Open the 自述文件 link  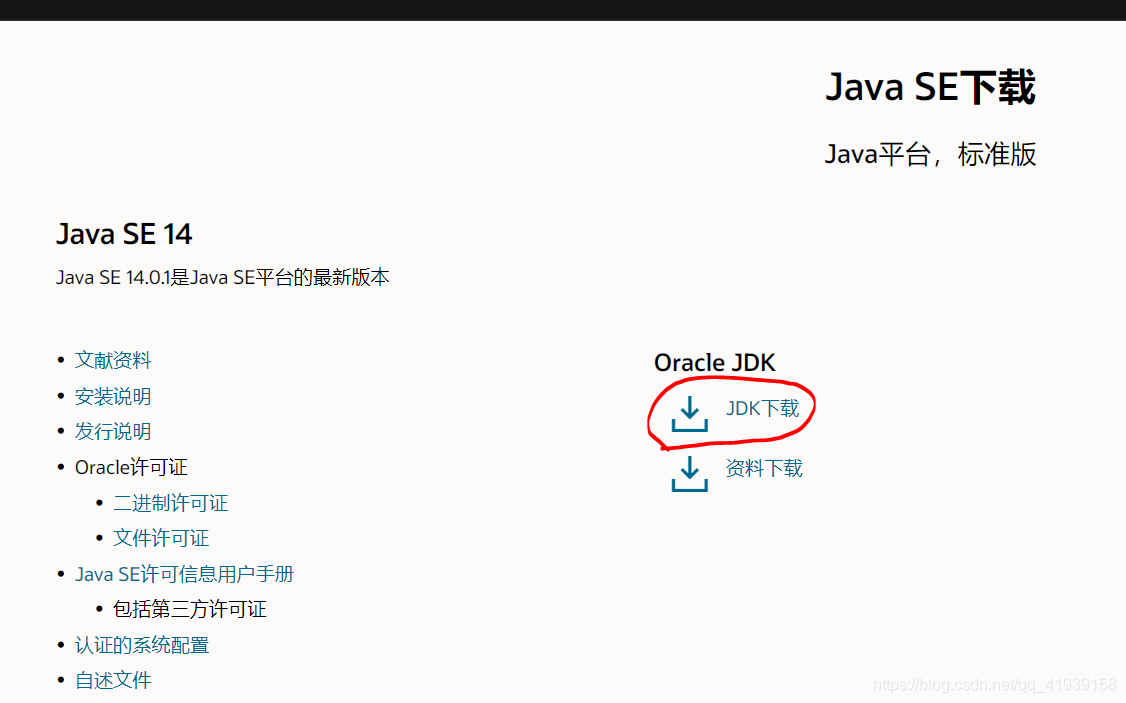coord(113,680)
